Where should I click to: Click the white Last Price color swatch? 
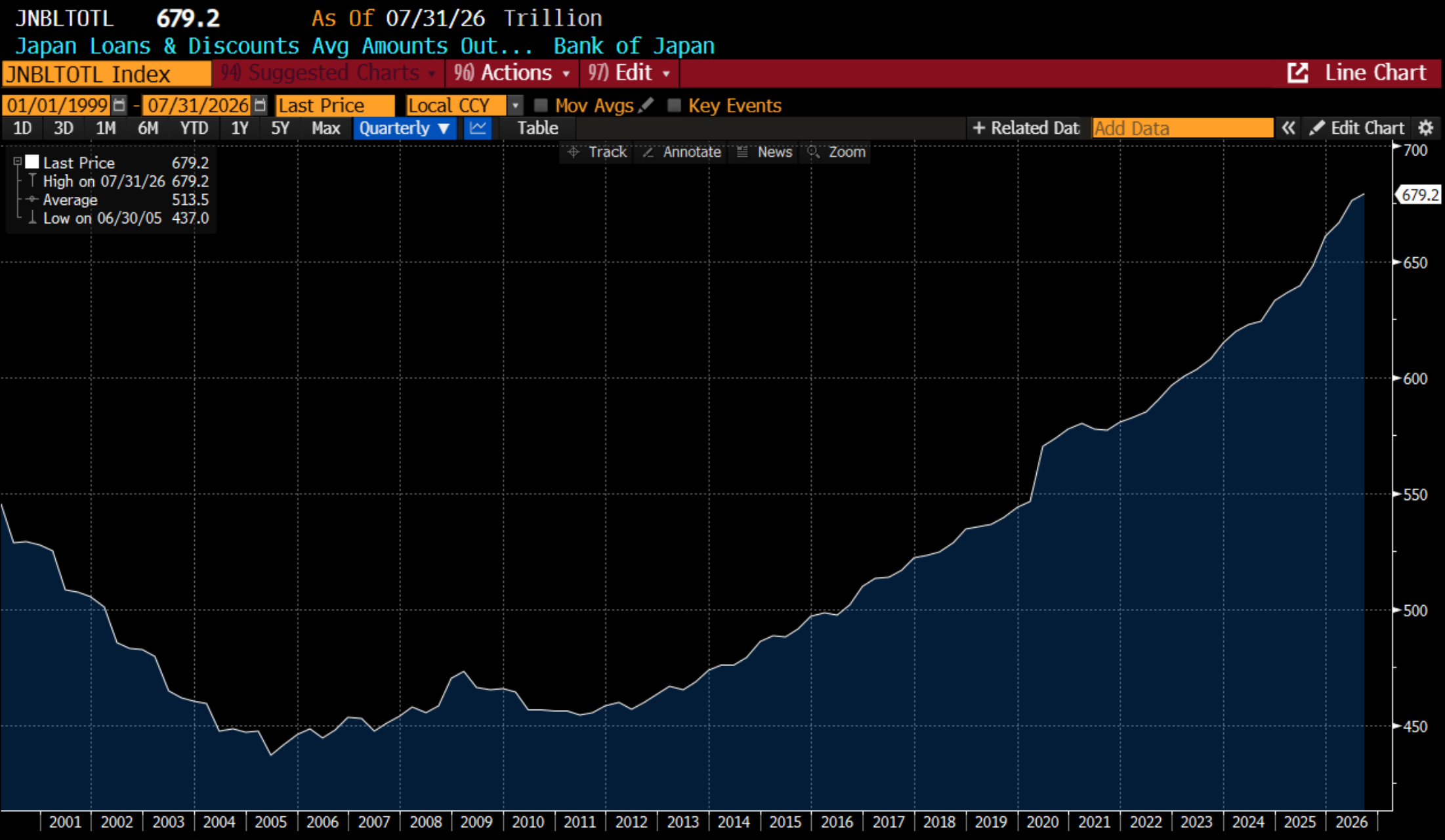click(32, 161)
